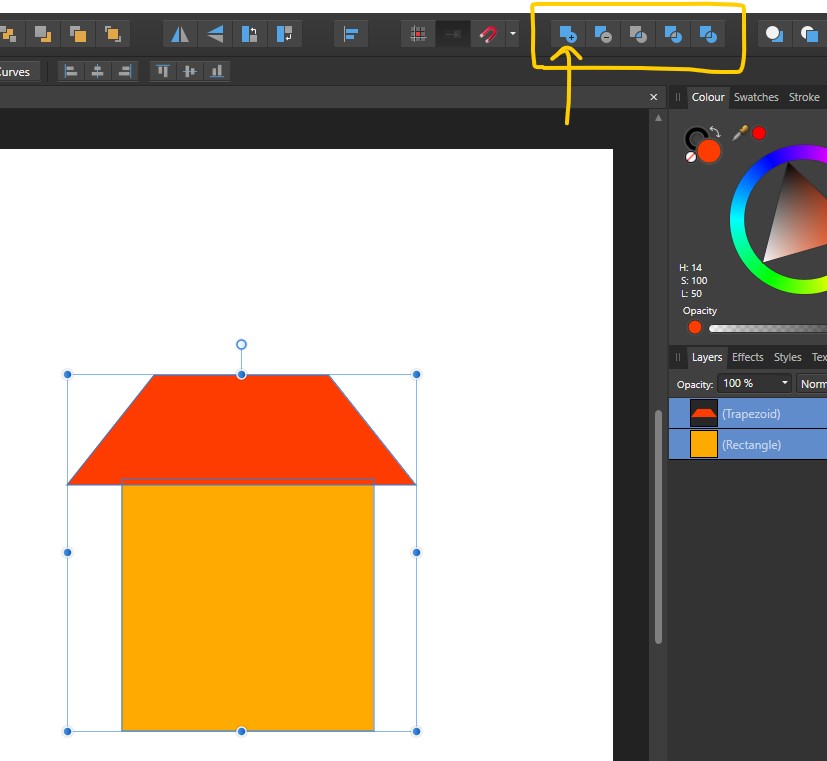Click the rotation handle above the selection

pyautogui.click(x=241, y=344)
